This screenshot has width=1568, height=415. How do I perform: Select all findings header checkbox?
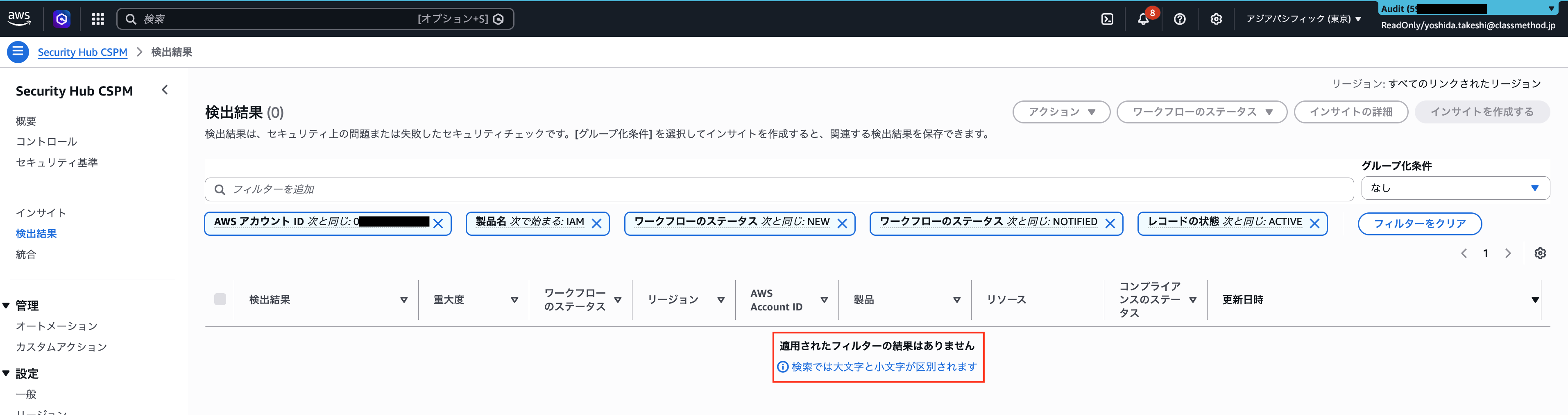[220, 299]
